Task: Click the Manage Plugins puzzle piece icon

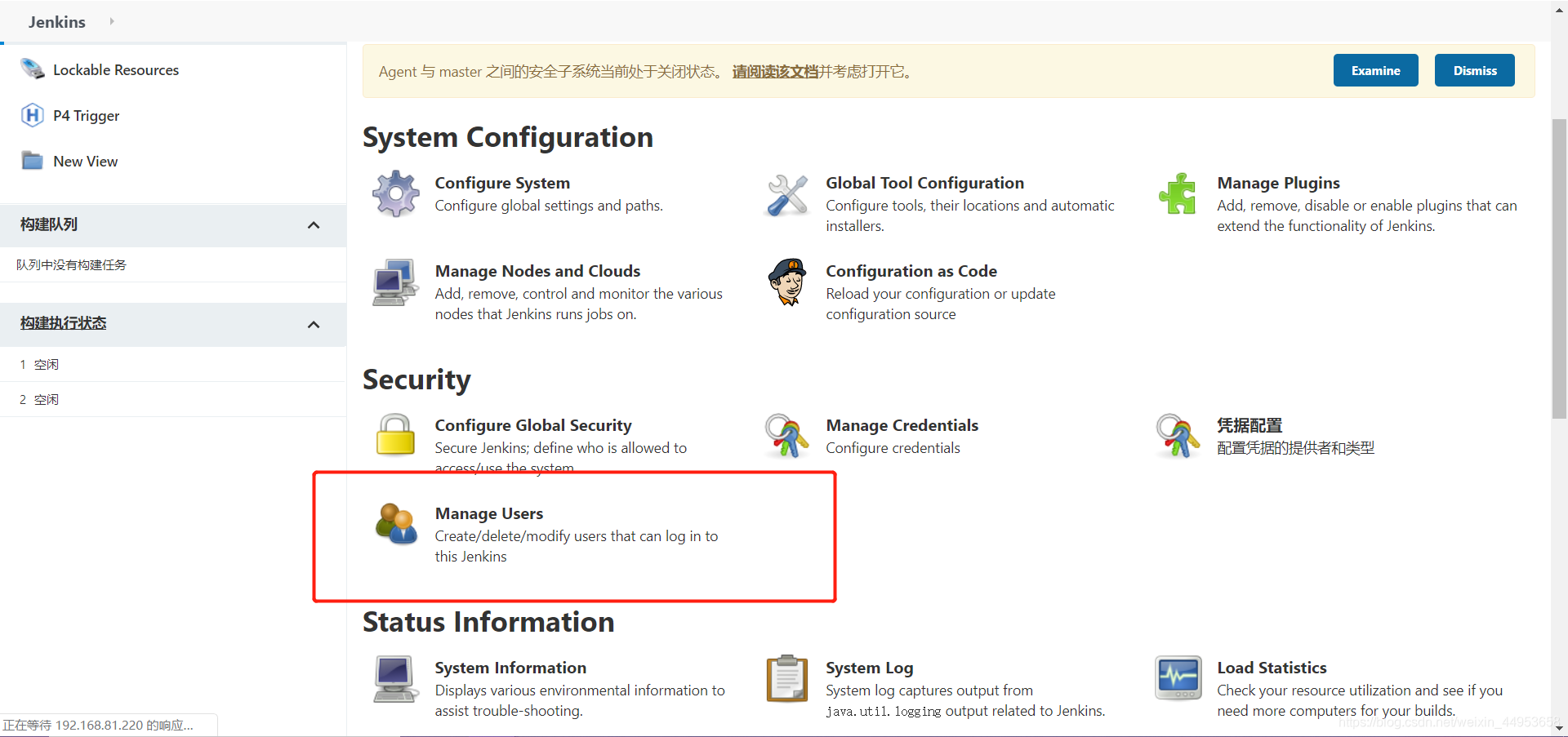Action: pos(1178,193)
